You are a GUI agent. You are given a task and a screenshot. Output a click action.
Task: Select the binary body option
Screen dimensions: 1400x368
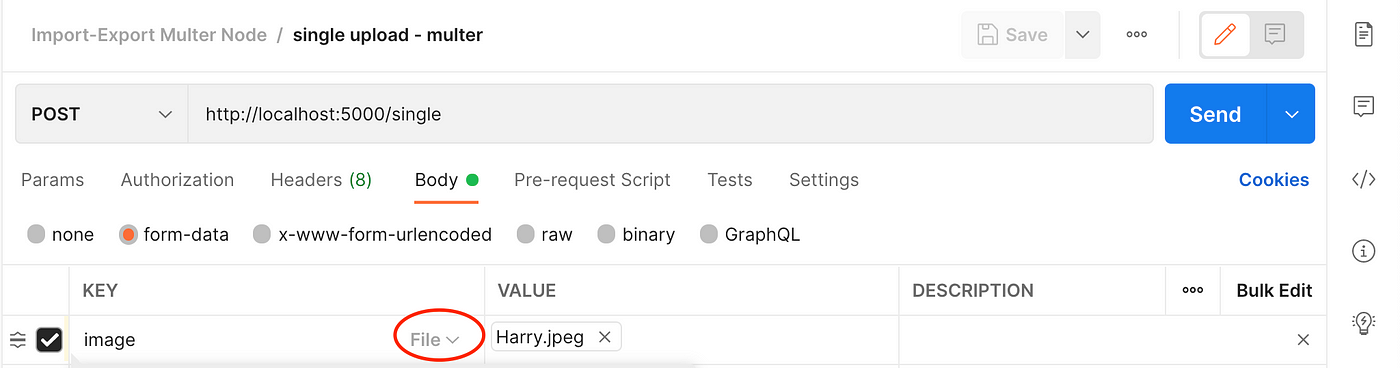[636, 235]
